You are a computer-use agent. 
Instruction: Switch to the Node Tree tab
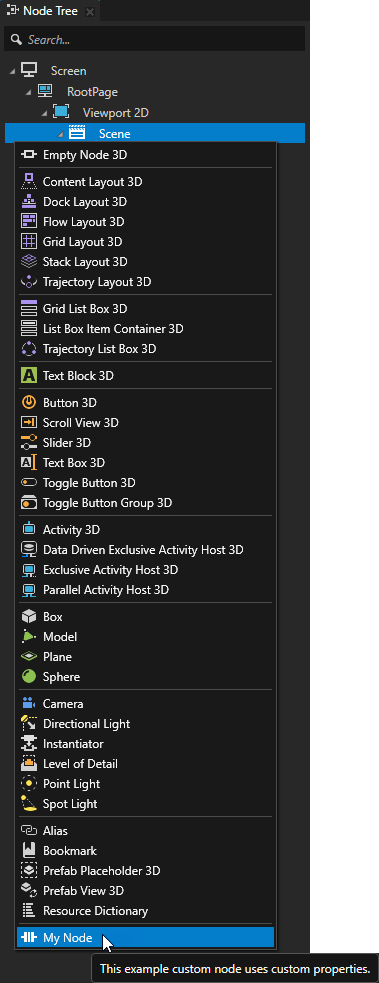49,11
